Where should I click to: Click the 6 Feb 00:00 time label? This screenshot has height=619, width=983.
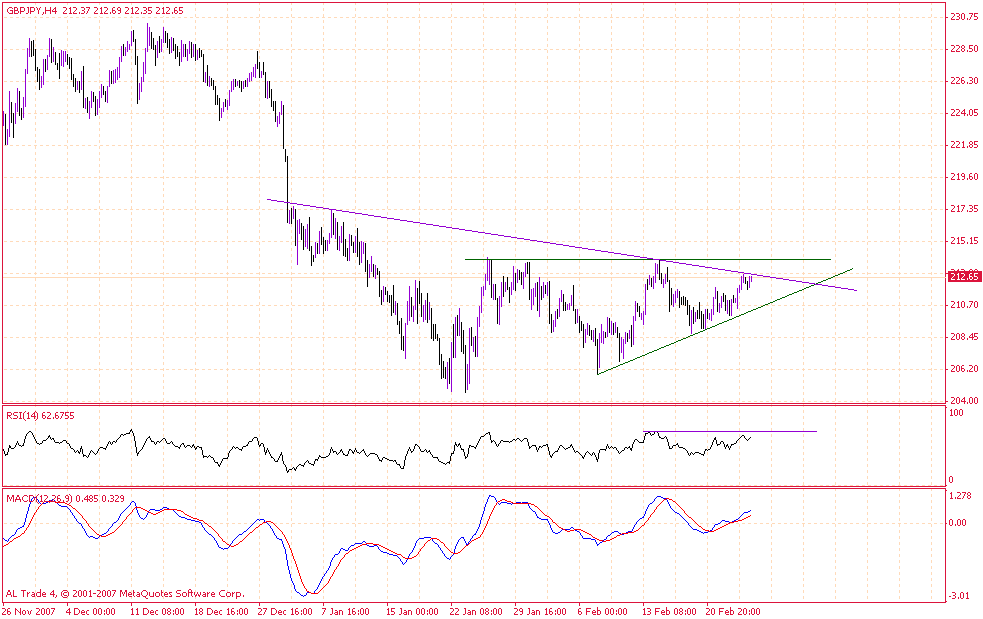pyautogui.click(x=603, y=611)
